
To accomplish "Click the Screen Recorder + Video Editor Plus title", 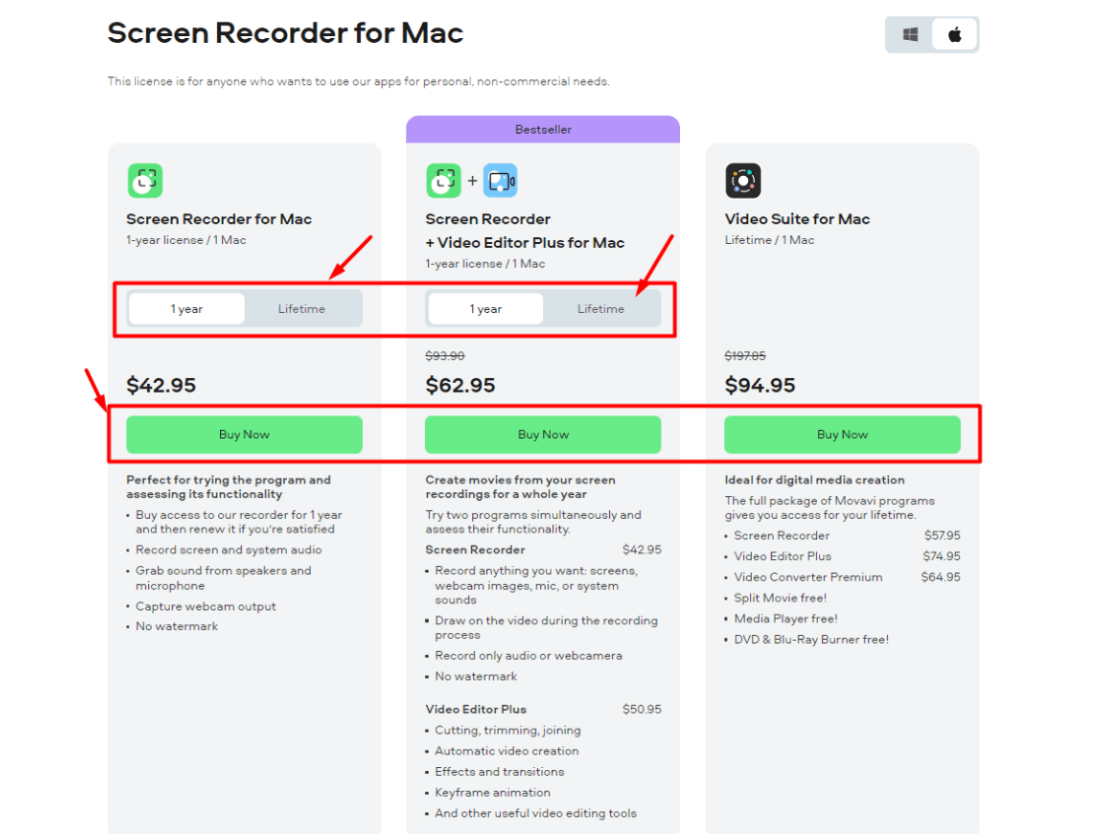I will tap(525, 231).
